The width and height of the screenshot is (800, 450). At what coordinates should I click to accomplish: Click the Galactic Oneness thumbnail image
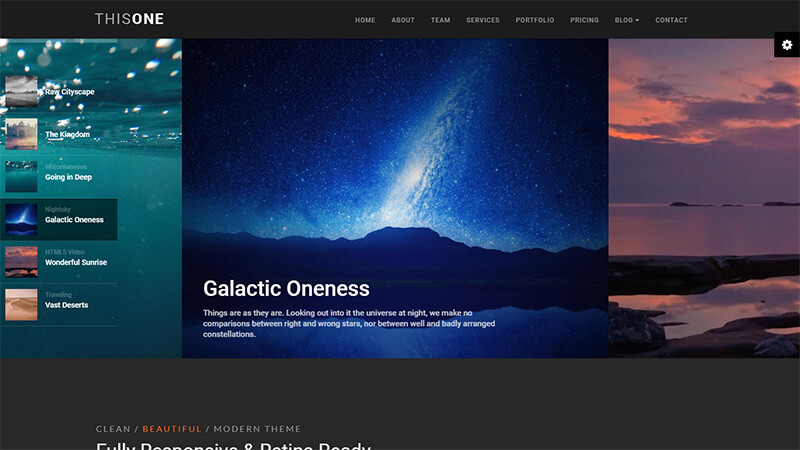coord(21,219)
